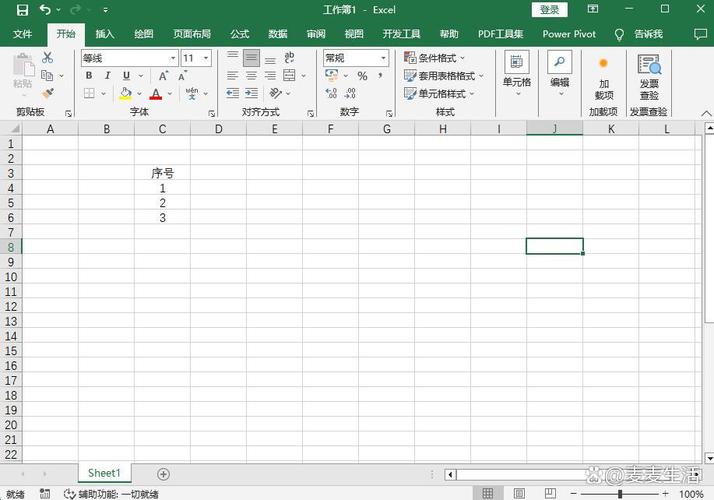Toggle Underline formatting
The width and height of the screenshot is (714, 500).
tap(127, 76)
